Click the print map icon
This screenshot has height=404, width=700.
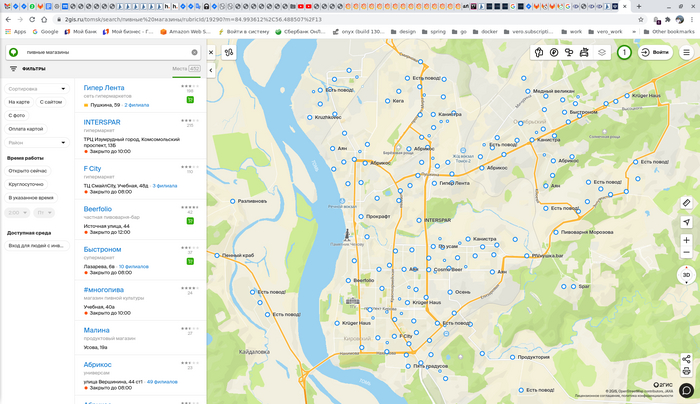(x=686, y=371)
